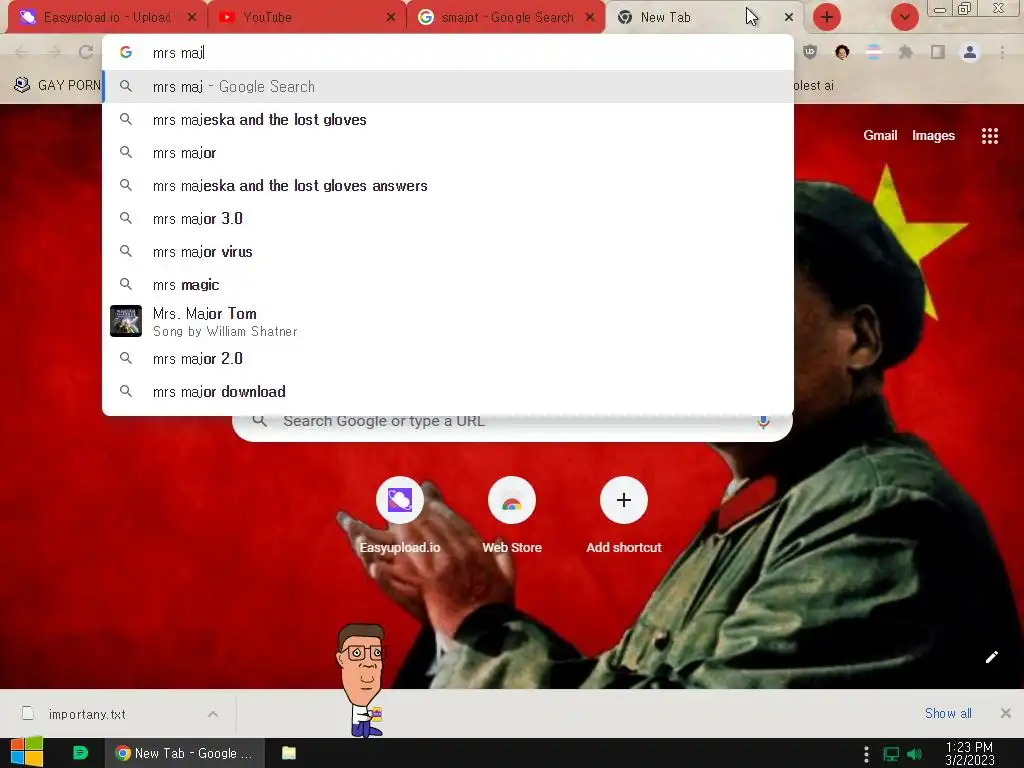Activate the New Tab - Google Chrome taskbar button

tap(185, 753)
